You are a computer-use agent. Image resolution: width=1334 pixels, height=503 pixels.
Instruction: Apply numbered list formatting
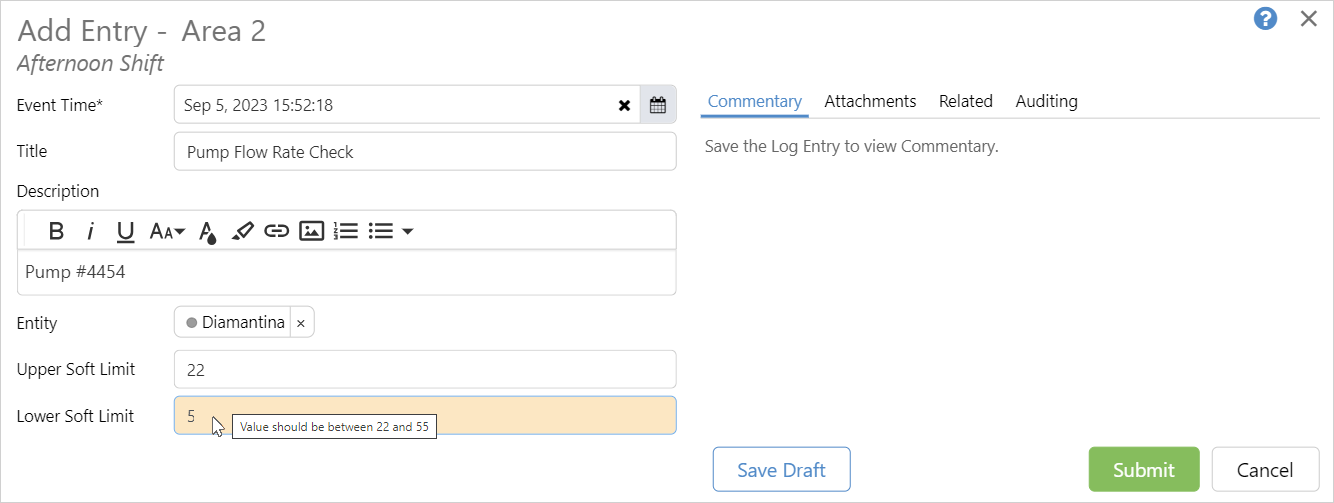[x=346, y=231]
